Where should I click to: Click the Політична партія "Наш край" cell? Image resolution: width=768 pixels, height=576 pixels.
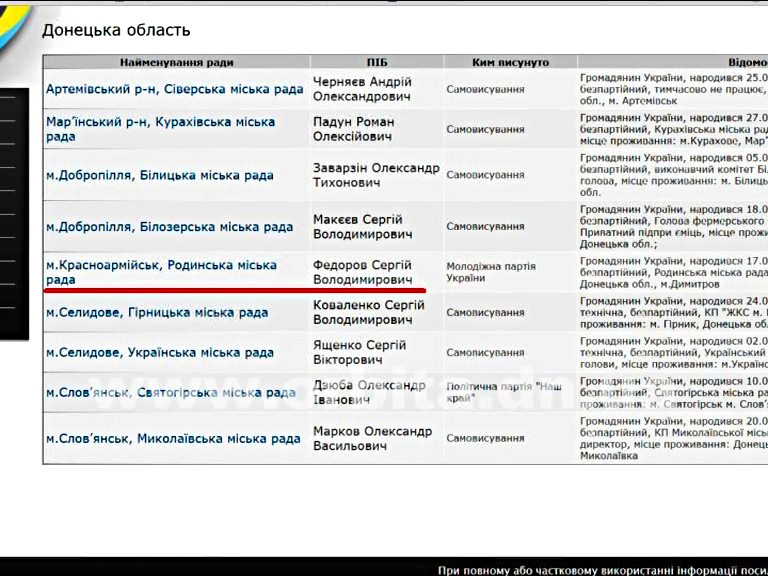[x=503, y=392]
